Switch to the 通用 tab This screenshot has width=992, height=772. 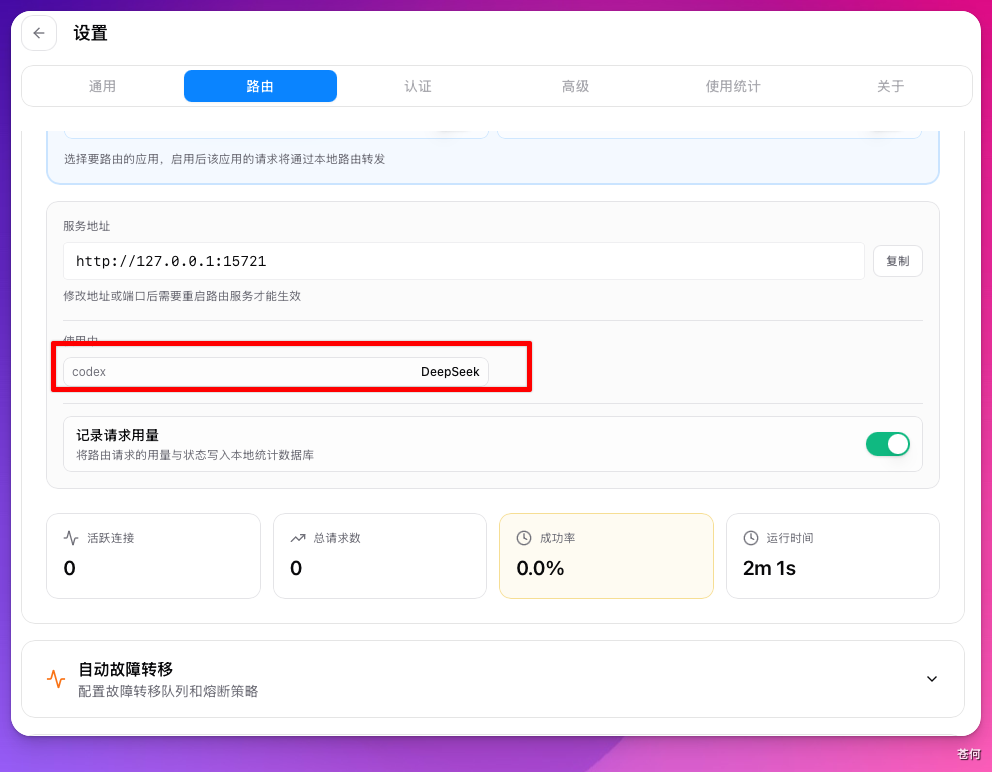[x=102, y=86]
